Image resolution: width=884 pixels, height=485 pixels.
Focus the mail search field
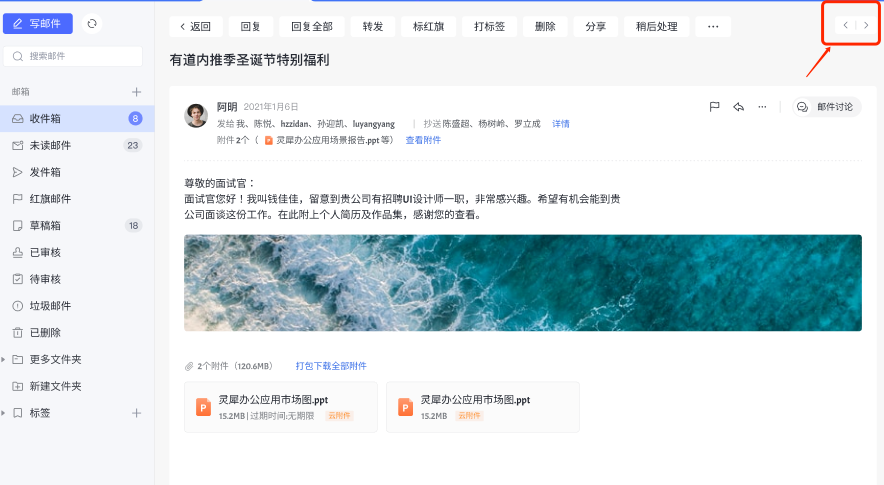pyautogui.click(x=73, y=56)
